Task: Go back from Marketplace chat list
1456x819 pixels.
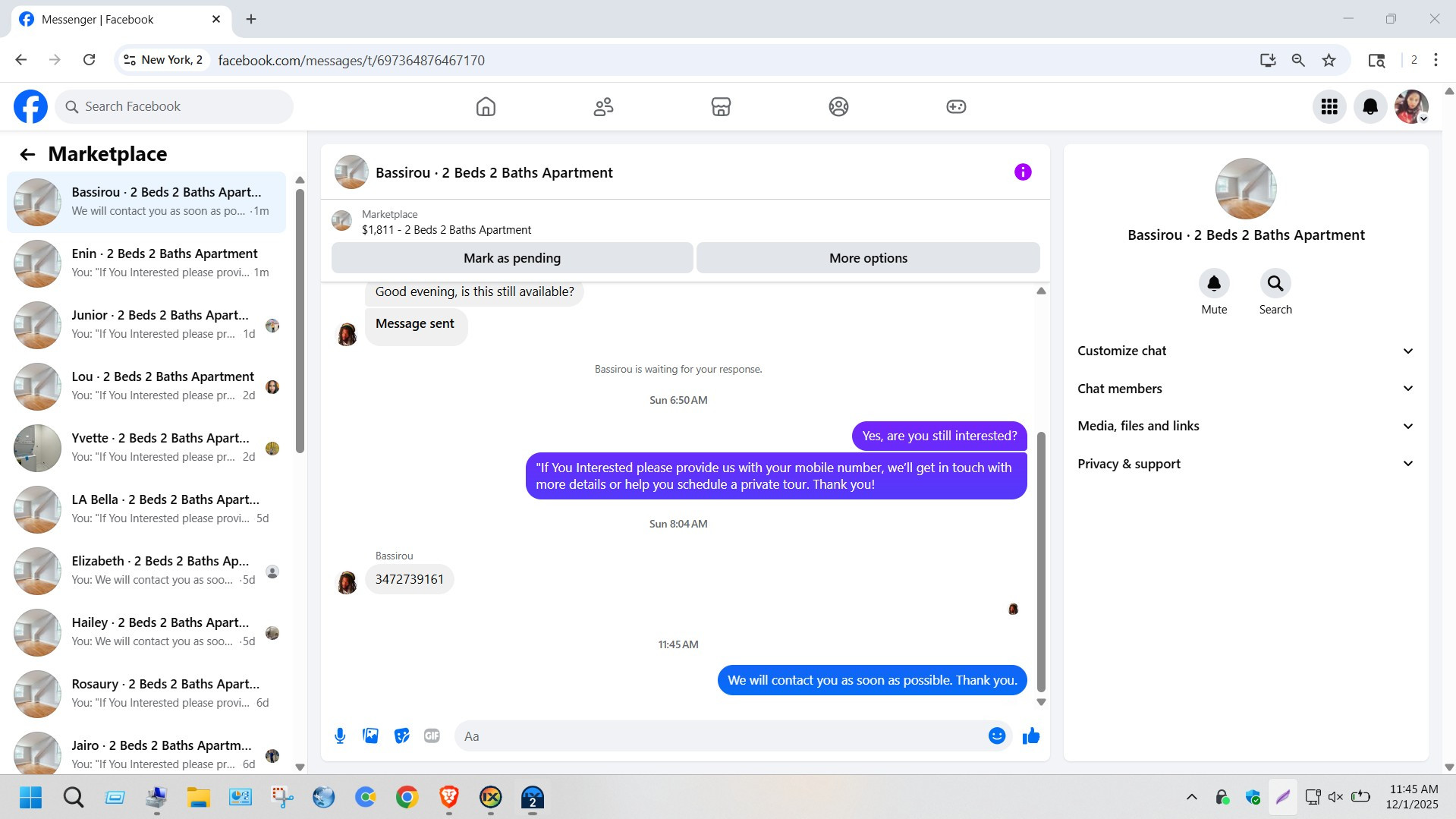Action: [x=27, y=155]
